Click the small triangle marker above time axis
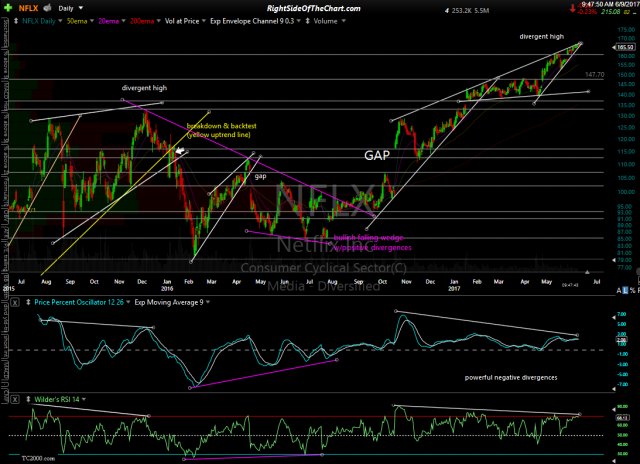 tap(587, 272)
